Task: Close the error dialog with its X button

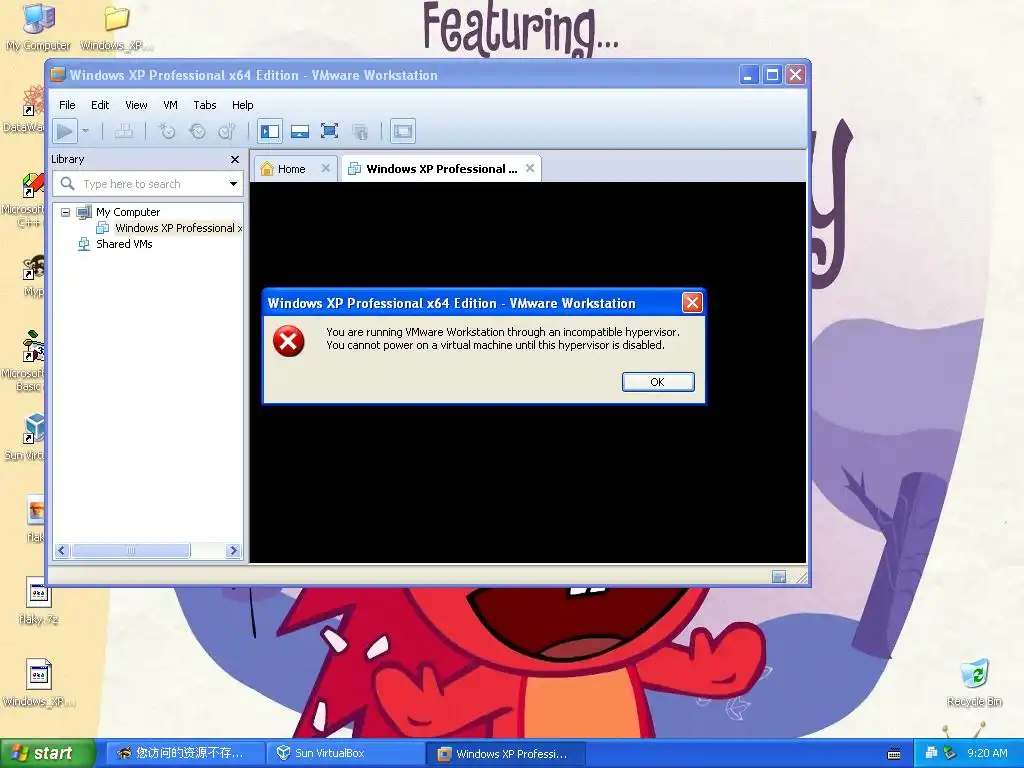Action: pos(692,302)
